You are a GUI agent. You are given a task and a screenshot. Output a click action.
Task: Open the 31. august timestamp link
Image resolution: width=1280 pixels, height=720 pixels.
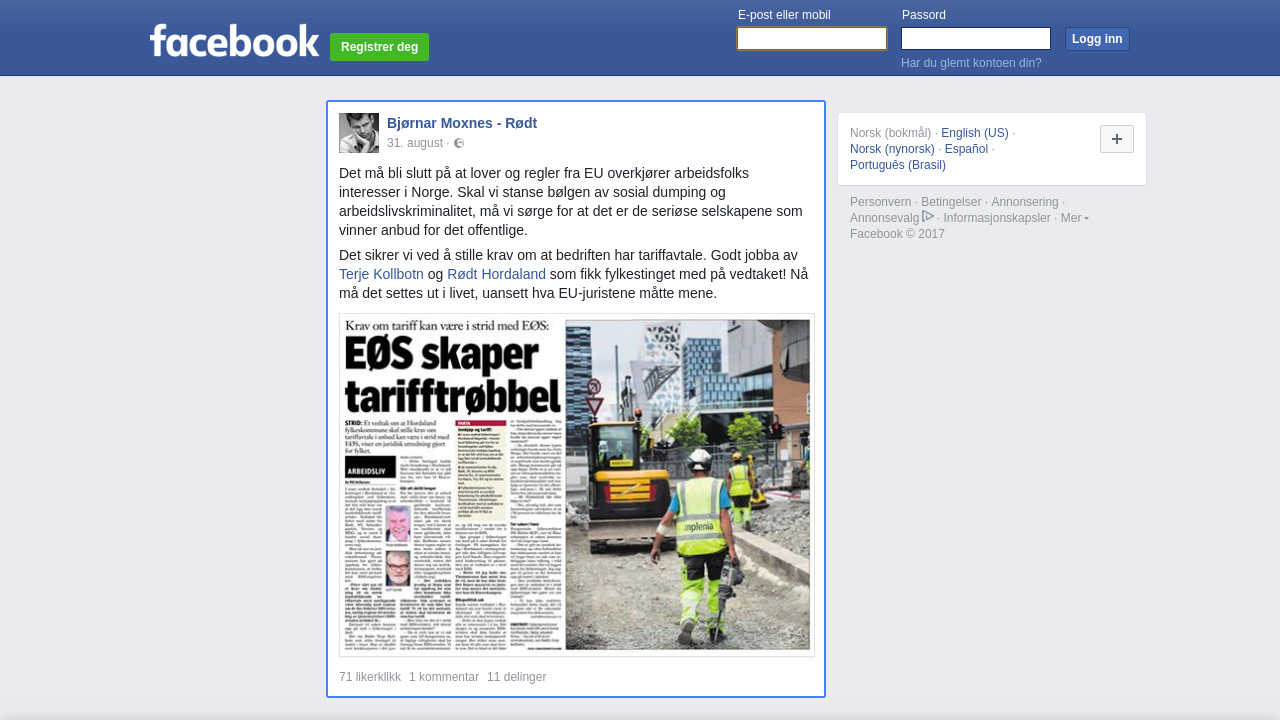click(x=414, y=143)
